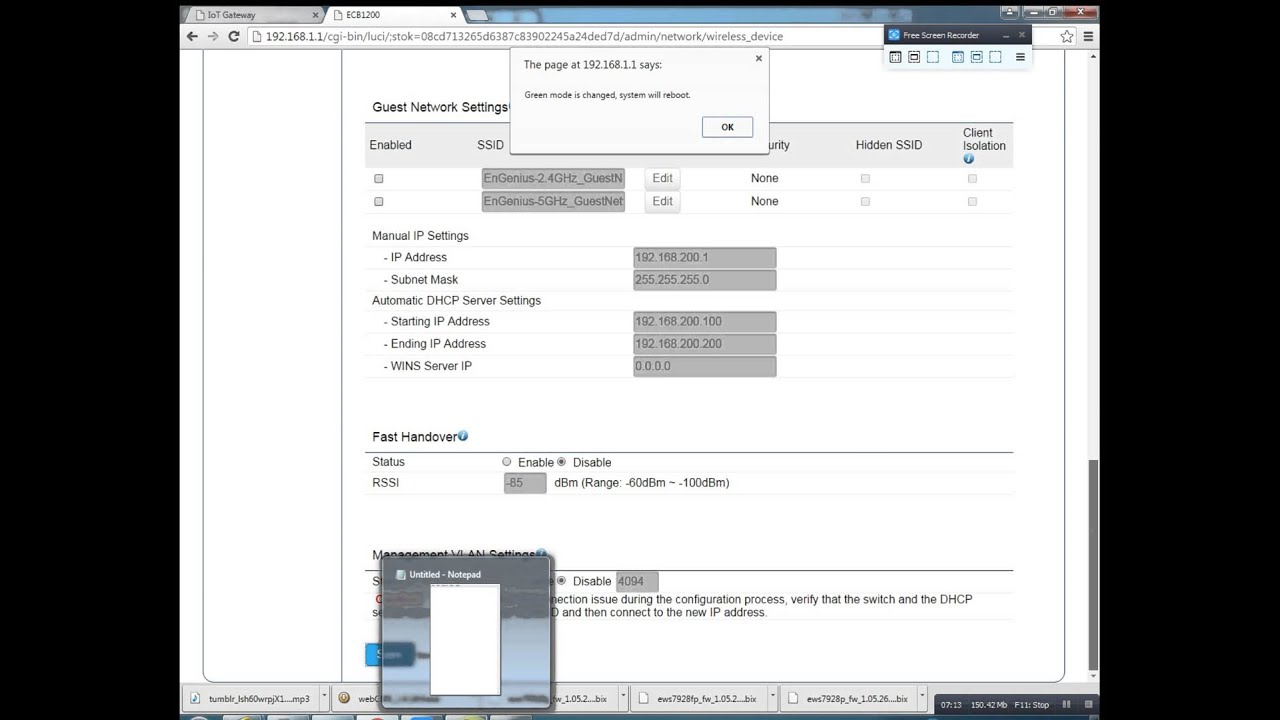Click OK on the reboot alert

pyautogui.click(x=727, y=127)
